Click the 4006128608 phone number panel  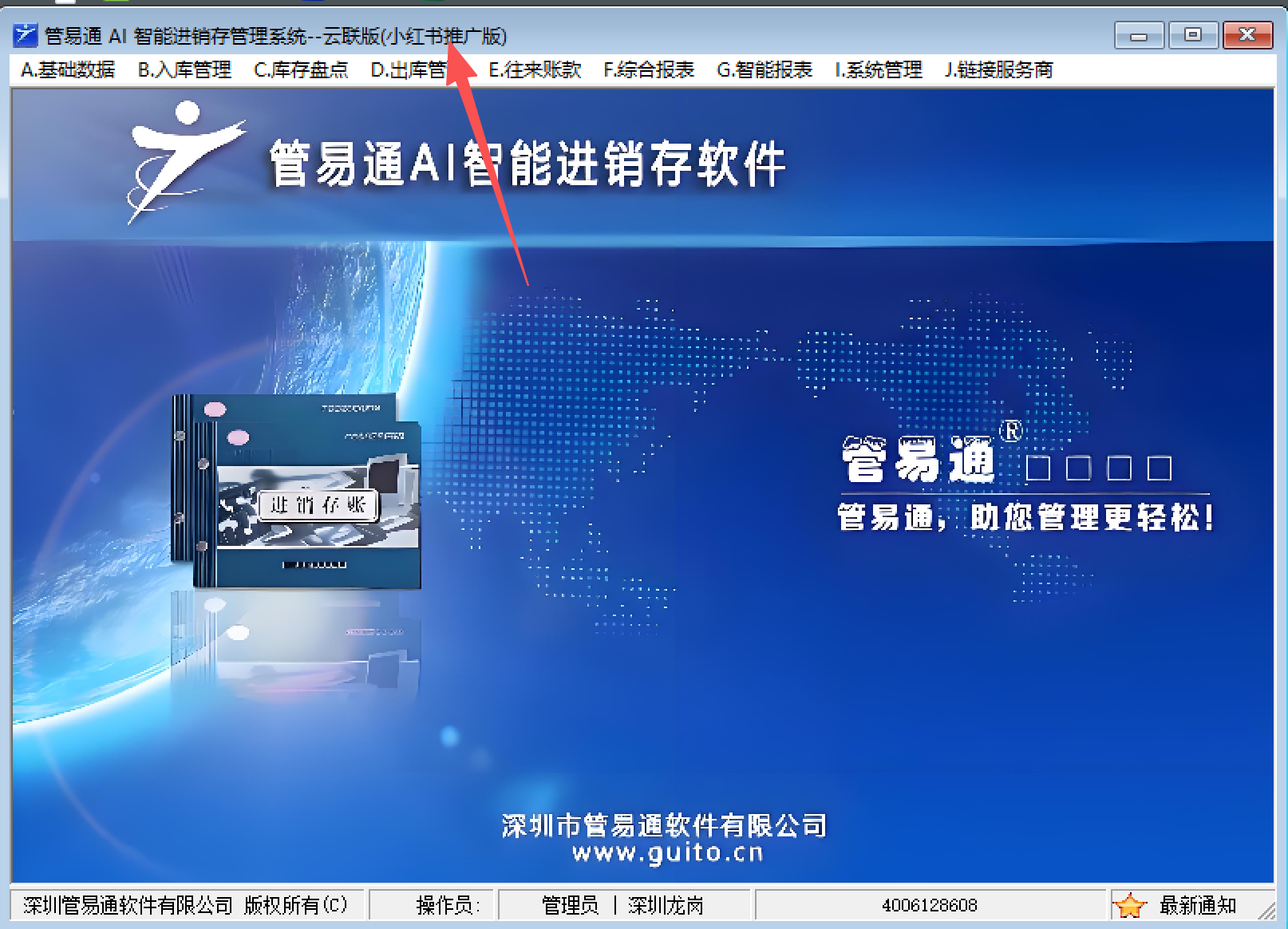[929, 906]
